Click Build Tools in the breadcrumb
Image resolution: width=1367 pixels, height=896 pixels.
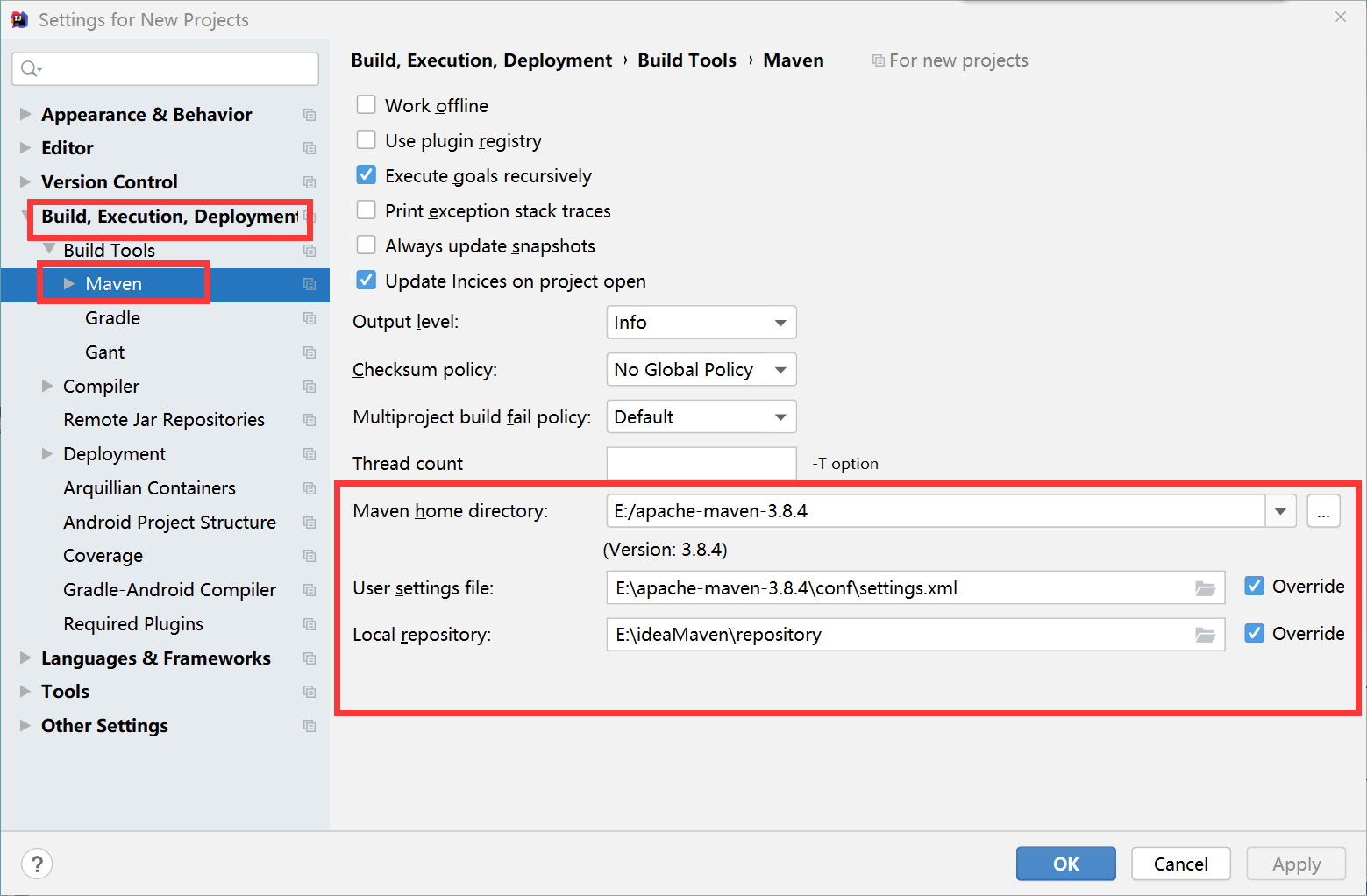point(687,60)
